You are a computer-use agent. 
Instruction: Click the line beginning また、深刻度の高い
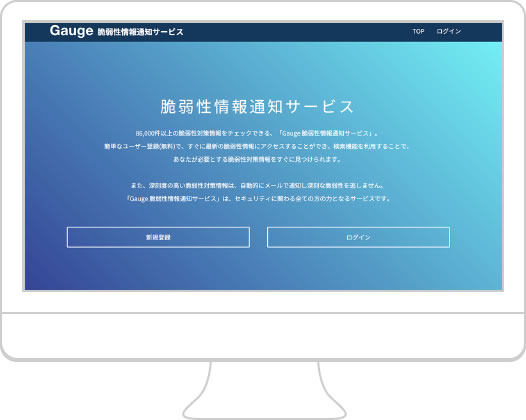click(257, 186)
